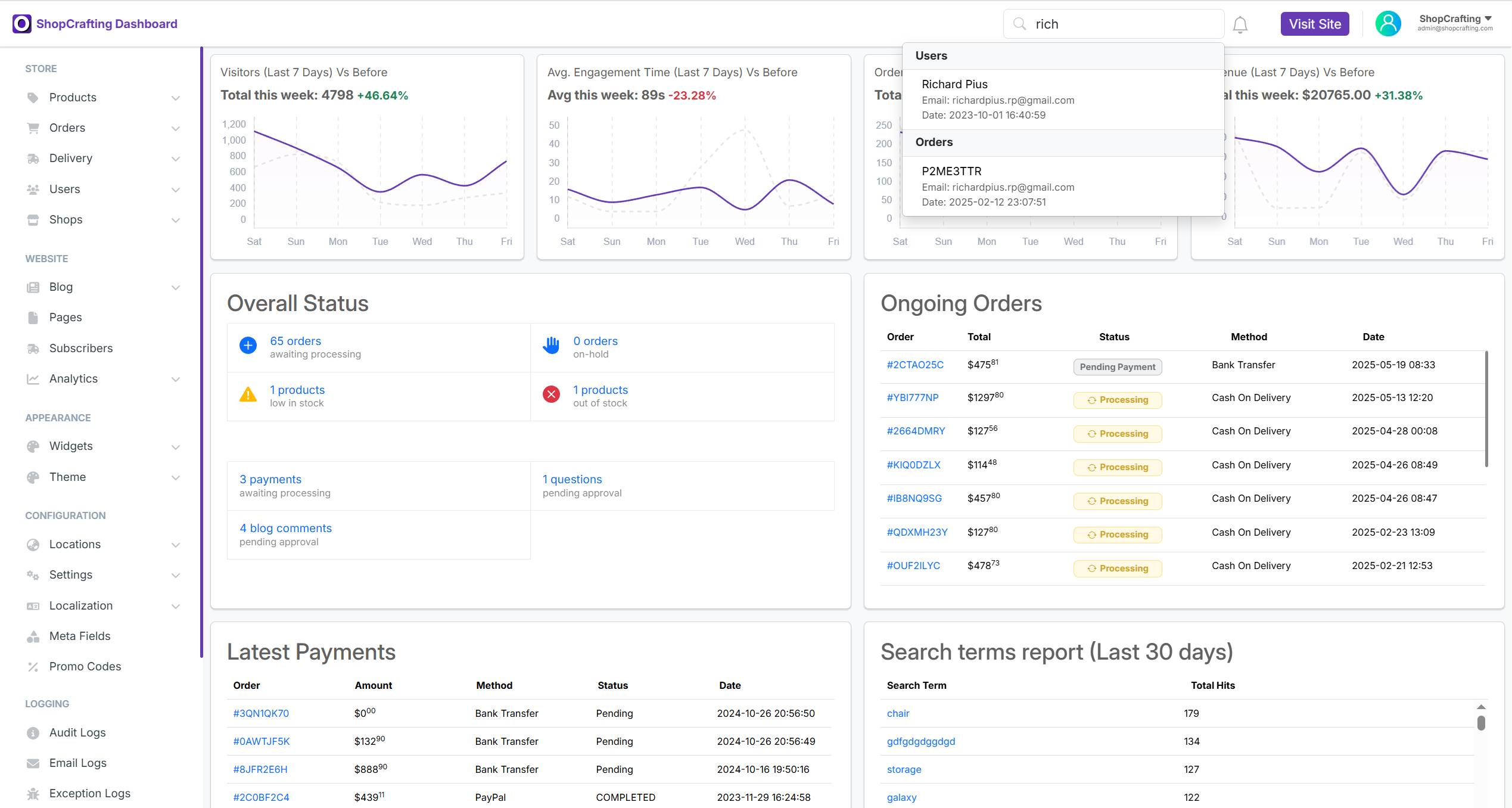Click the search terms report scrollbar
1512x808 pixels.
(x=1480, y=723)
